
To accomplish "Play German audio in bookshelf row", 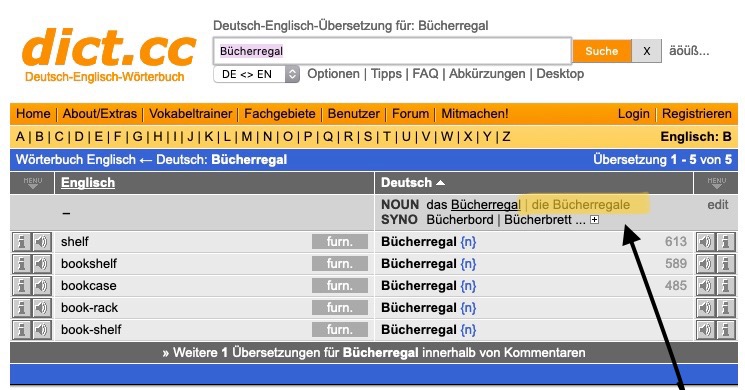I will pyautogui.click(x=706, y=264).
